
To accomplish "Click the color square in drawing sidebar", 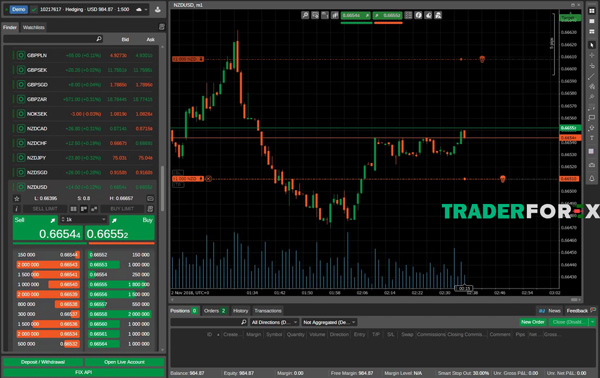I will click(592, 152).
